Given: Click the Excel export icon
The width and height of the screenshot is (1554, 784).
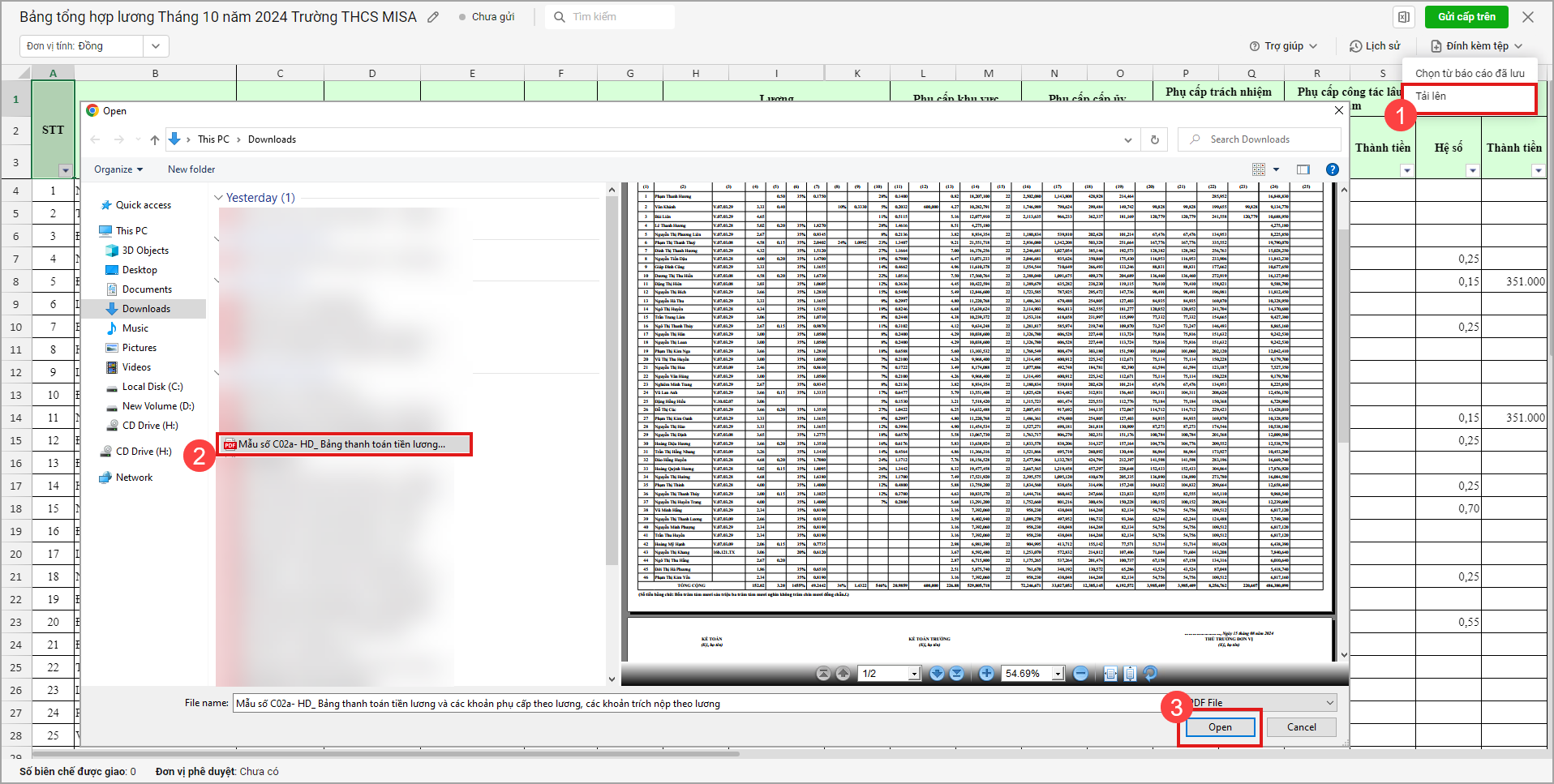Looking at the screenshot, I should (x=1404, y=17).
